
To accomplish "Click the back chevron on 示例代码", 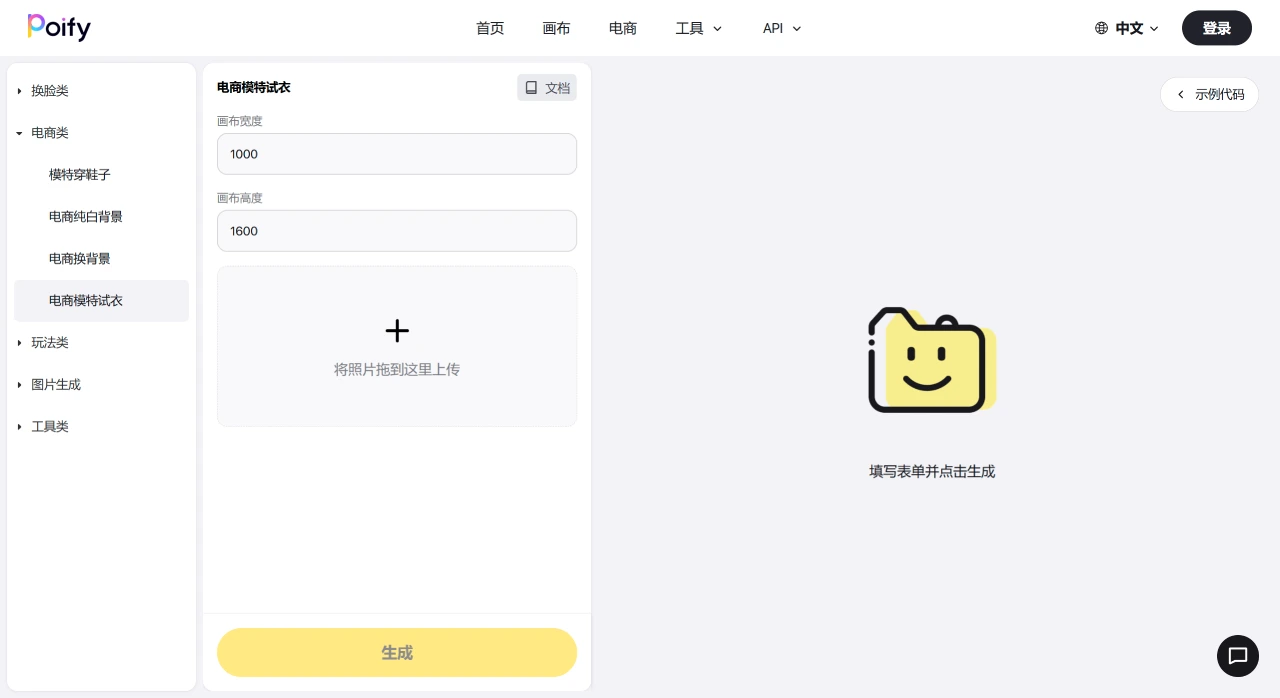I will (1179, 94).
